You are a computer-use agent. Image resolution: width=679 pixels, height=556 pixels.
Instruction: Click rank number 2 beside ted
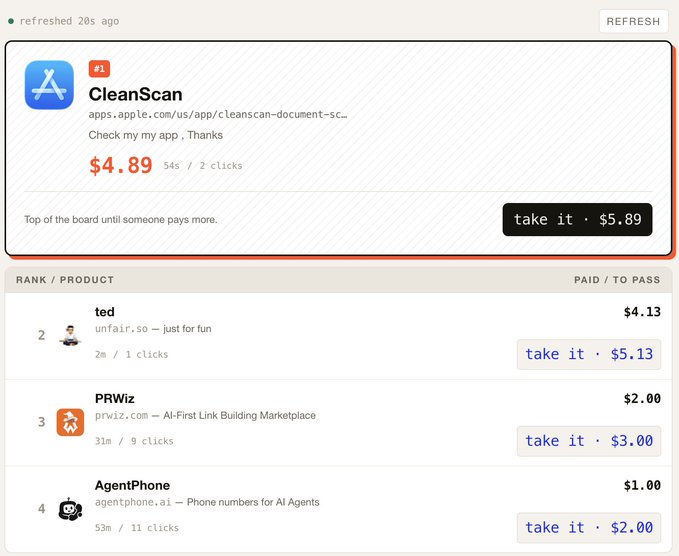[42, 335]
